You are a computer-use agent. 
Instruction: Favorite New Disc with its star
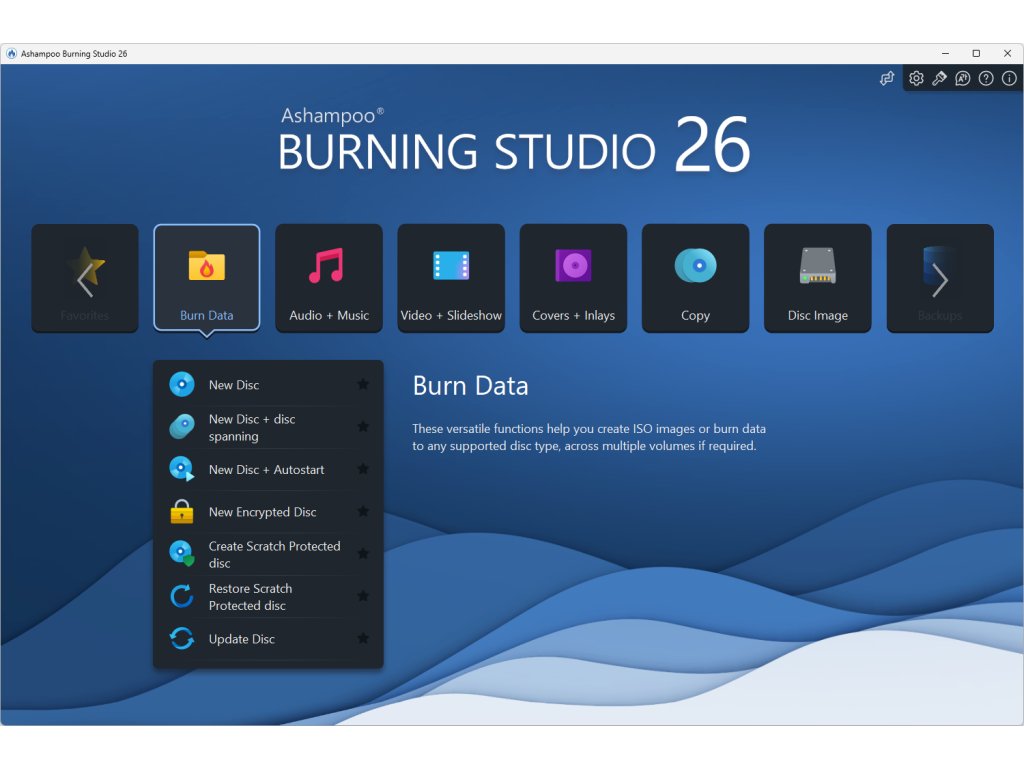(x=363, y=385)
